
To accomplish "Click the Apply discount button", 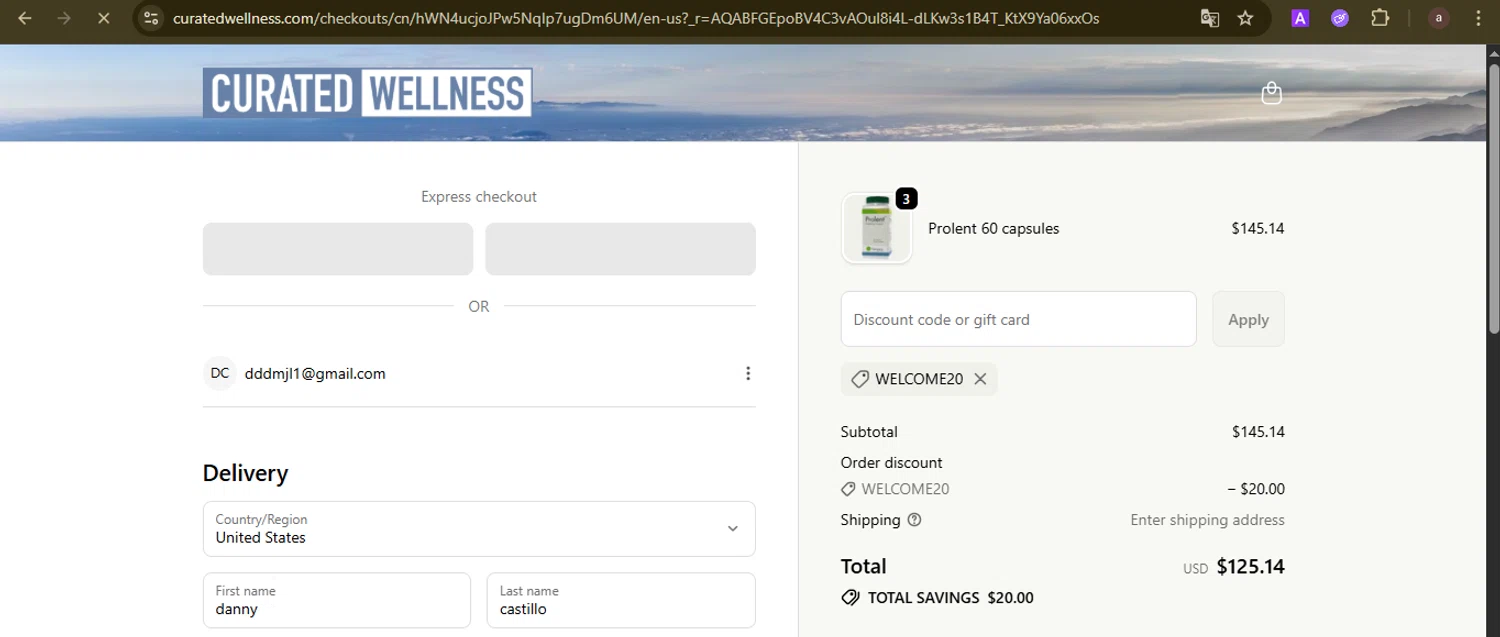I will (x=1248, y=319).
